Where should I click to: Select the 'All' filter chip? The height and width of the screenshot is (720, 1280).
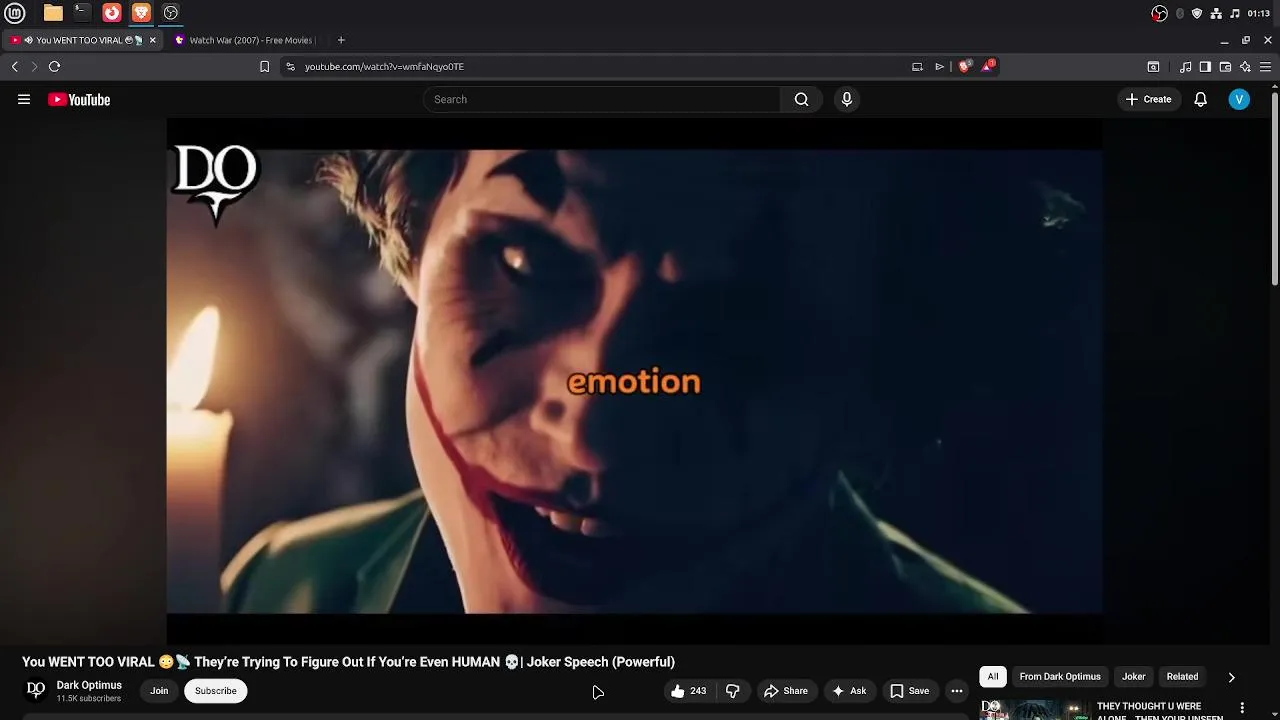(x=993, y=677)
